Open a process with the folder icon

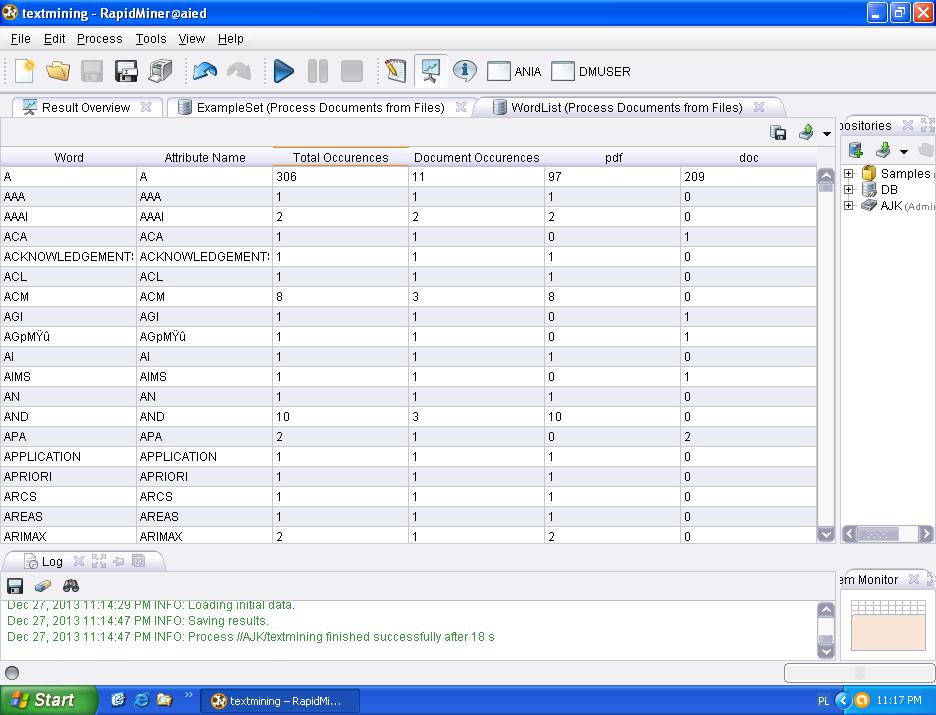[x=58, y=71]
